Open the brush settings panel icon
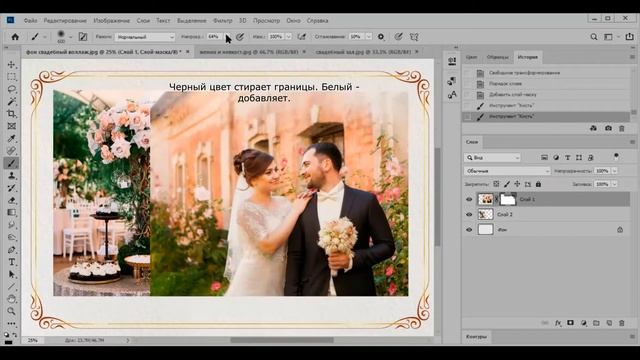 tap(83, 37)
